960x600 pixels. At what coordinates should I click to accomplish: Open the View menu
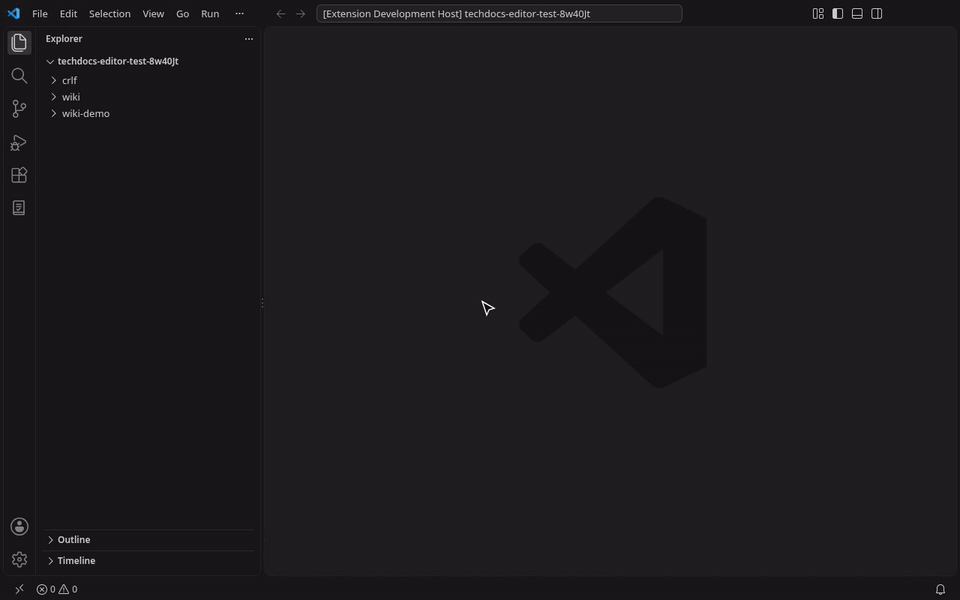(x=153, y=13)
